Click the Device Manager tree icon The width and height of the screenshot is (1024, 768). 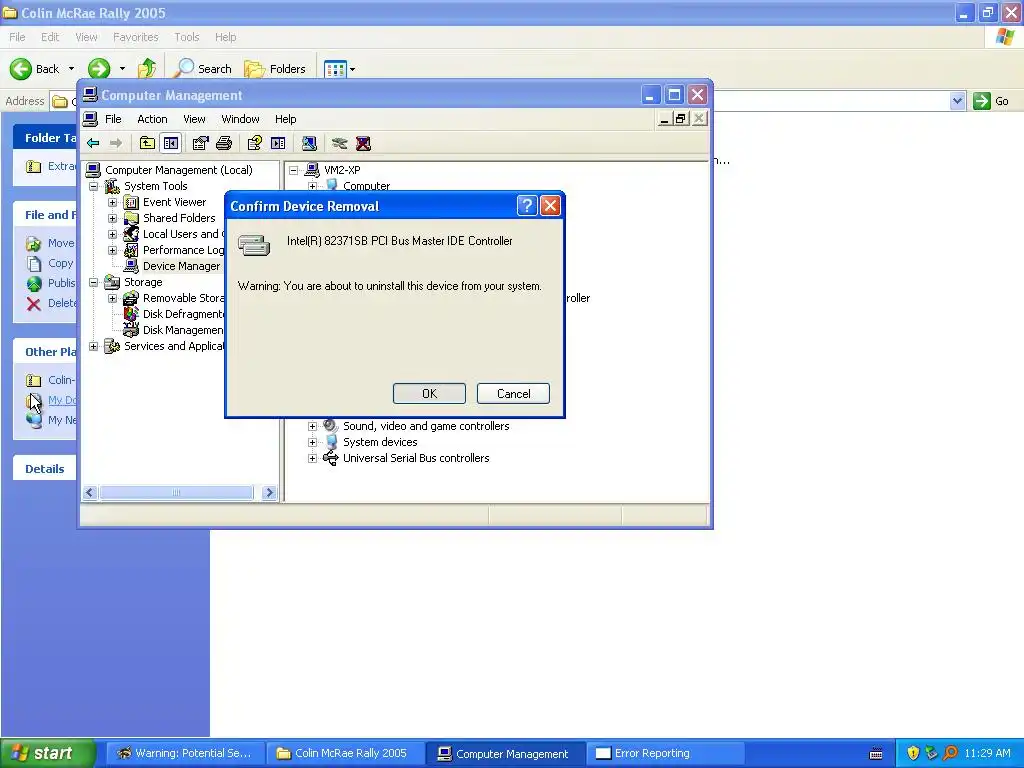[131, 266]
